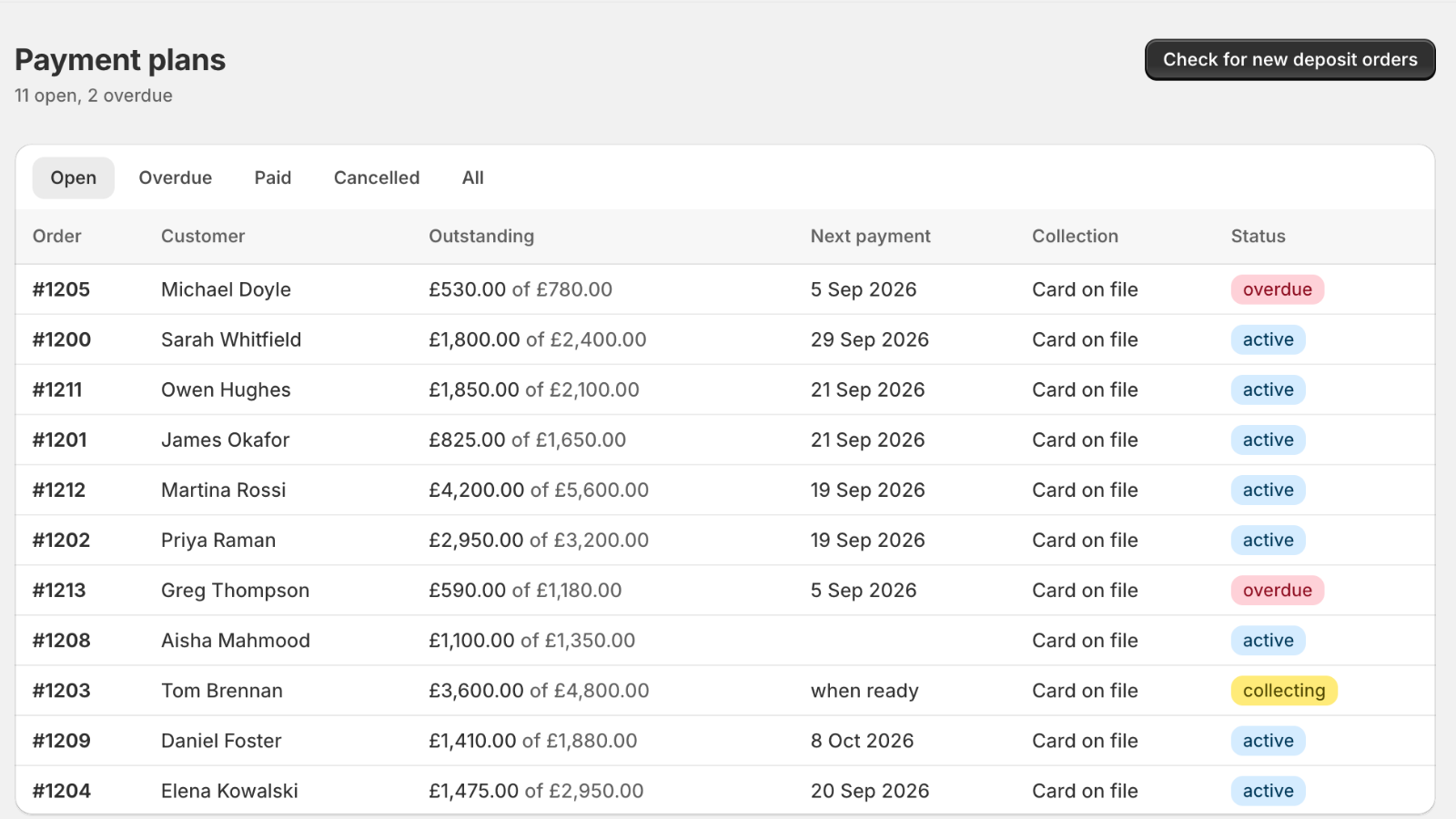The height and width of the screenshot is (819, 1456).
Task: Click the Customer column header
Action: point(203,236)
